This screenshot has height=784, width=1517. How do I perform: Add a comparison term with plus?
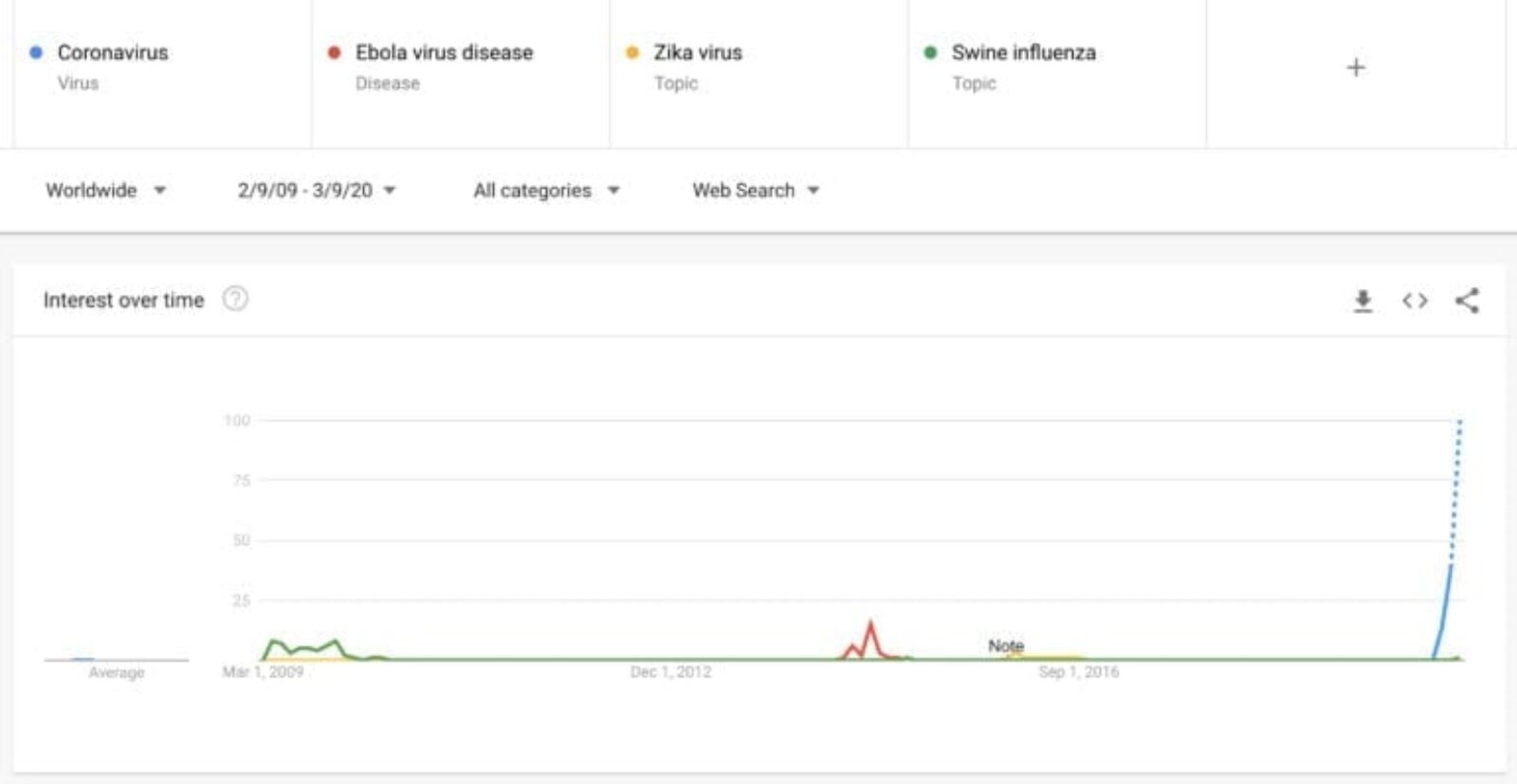(1356, 67)
